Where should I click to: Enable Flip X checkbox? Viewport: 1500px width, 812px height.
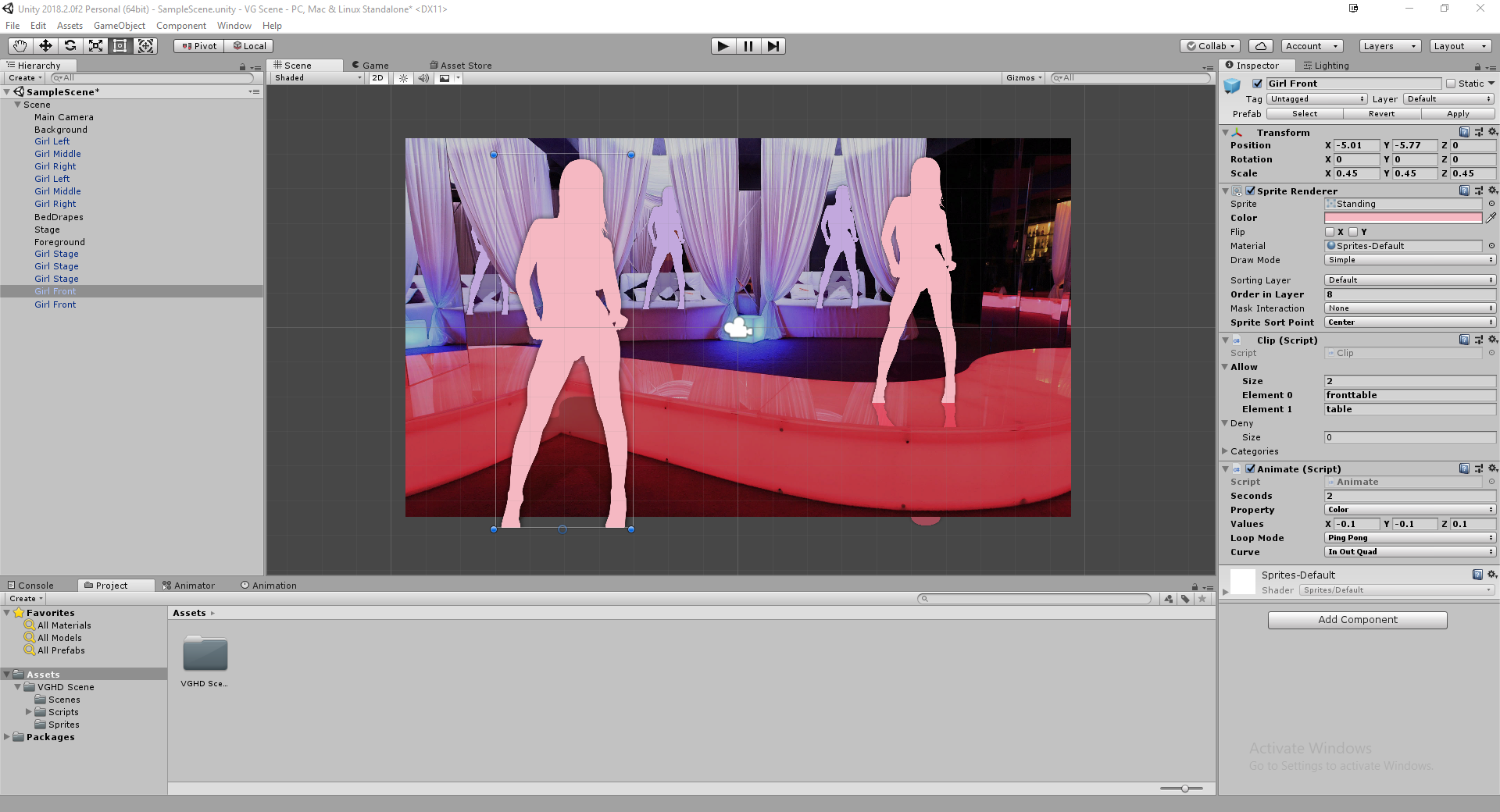pos(1330,232)
